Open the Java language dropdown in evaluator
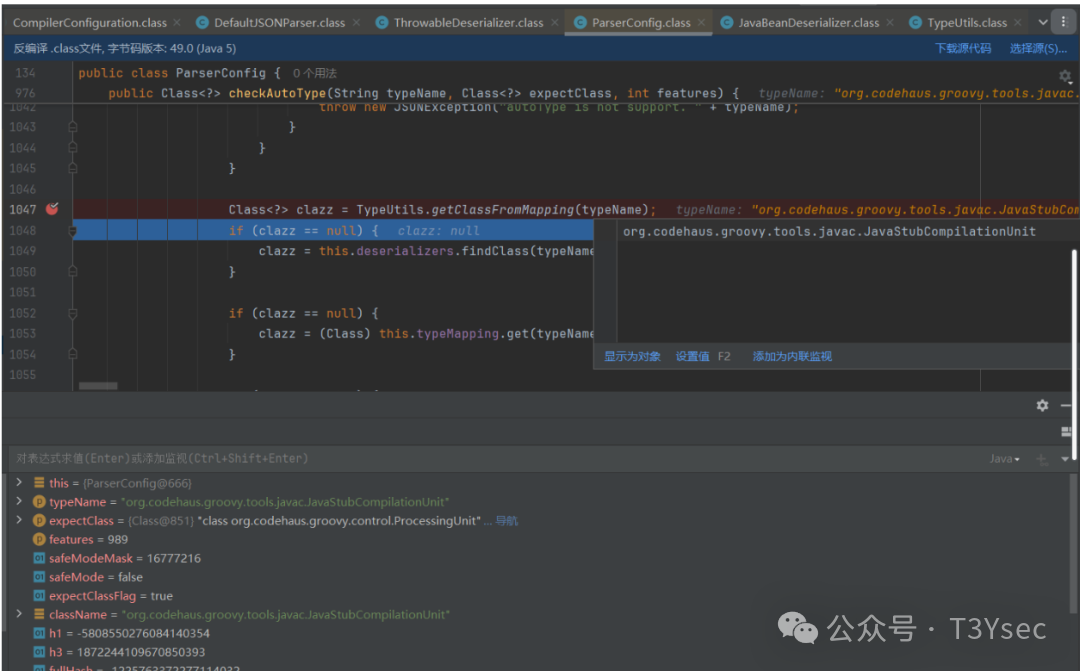1080x671 pixels. pyautogui.click(x=1004, y=459)
